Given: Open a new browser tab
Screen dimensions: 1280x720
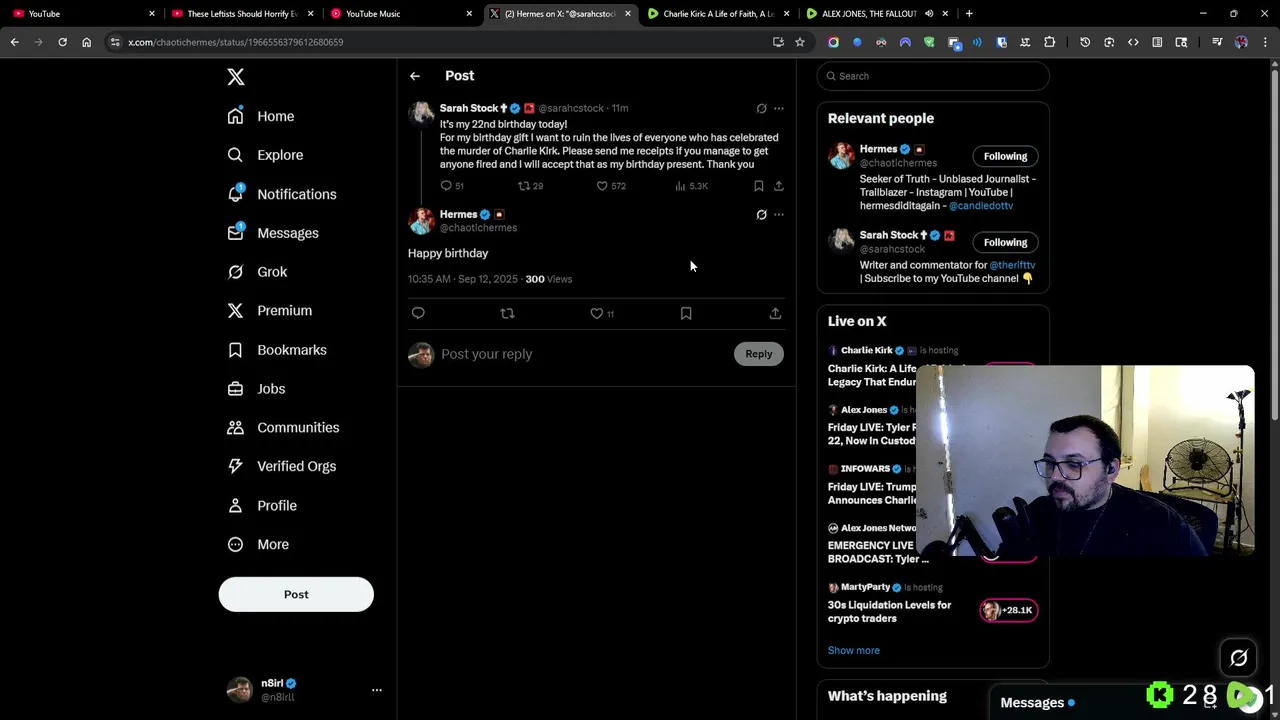Looking at the screenshot, I should point(969,14).
